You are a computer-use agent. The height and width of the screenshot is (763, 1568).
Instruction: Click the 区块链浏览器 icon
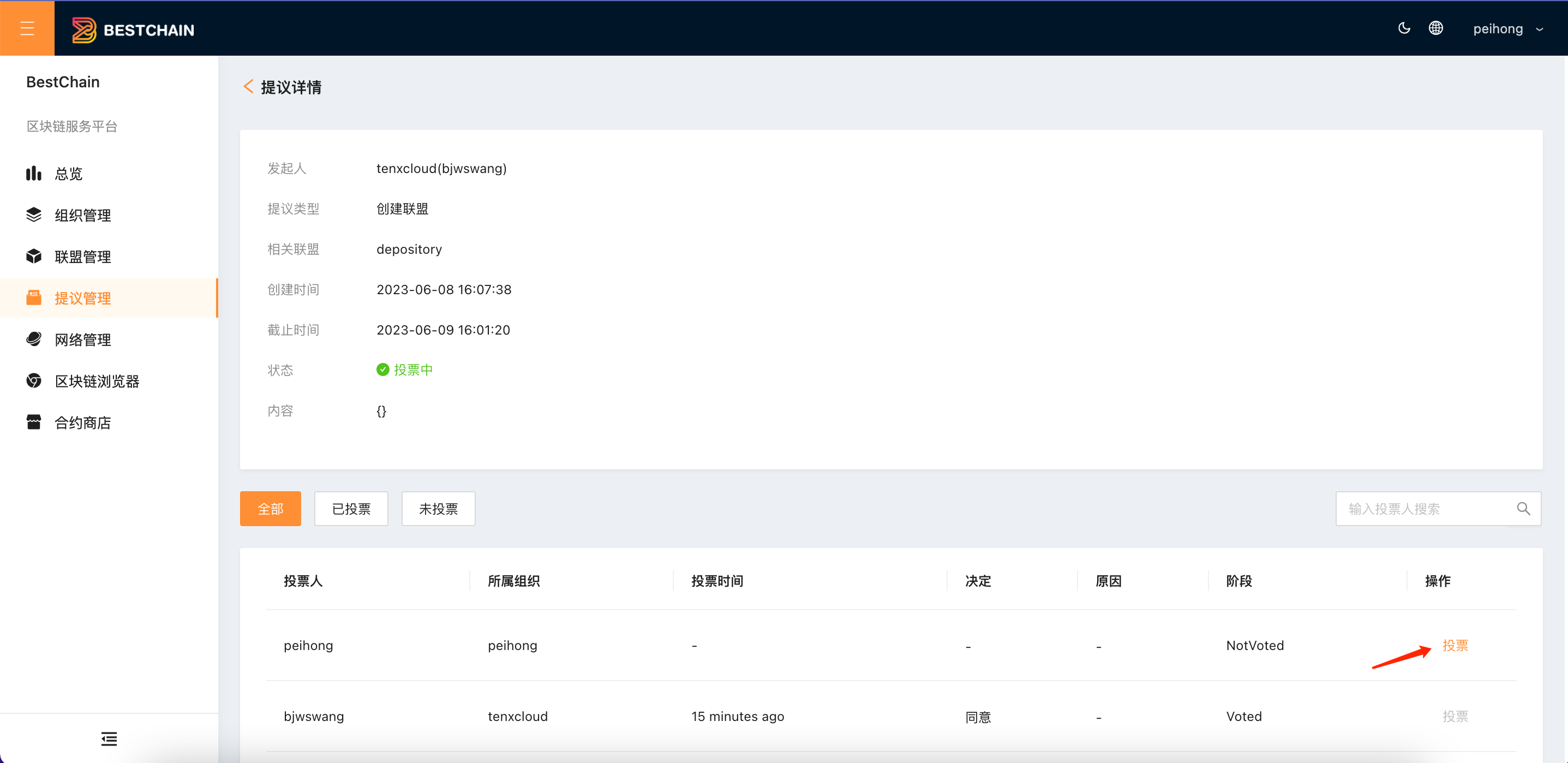point(33,380)
